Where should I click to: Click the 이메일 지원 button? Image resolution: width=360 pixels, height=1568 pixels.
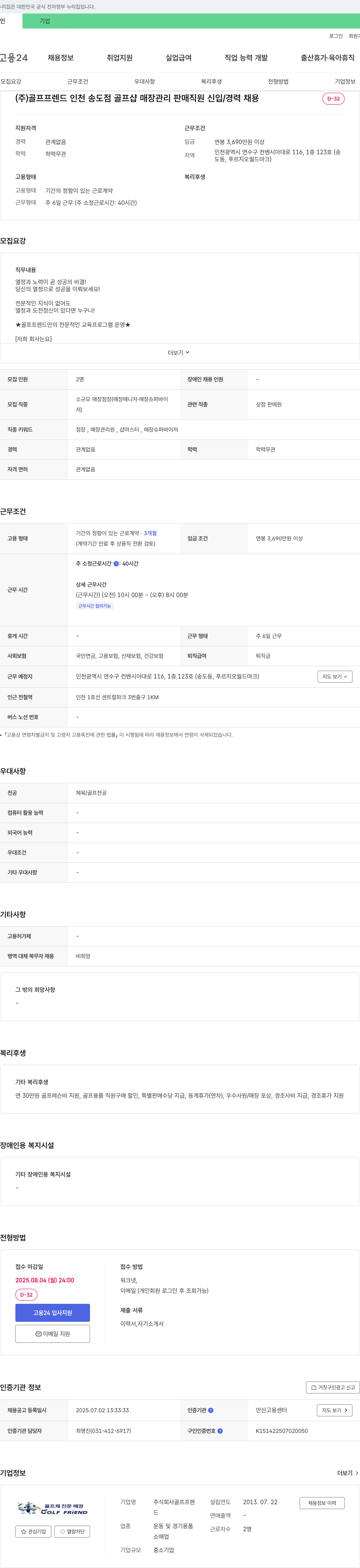53,1334
